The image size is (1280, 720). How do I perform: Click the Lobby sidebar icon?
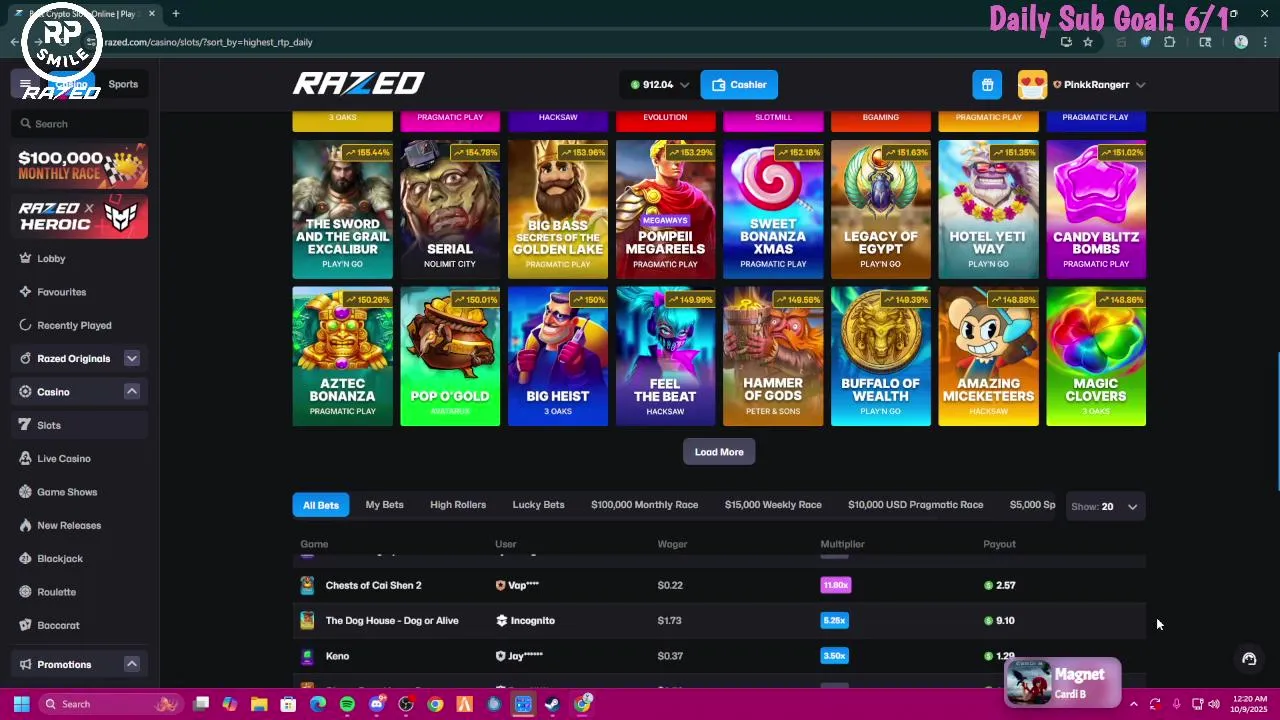click(x=25, y=258)
